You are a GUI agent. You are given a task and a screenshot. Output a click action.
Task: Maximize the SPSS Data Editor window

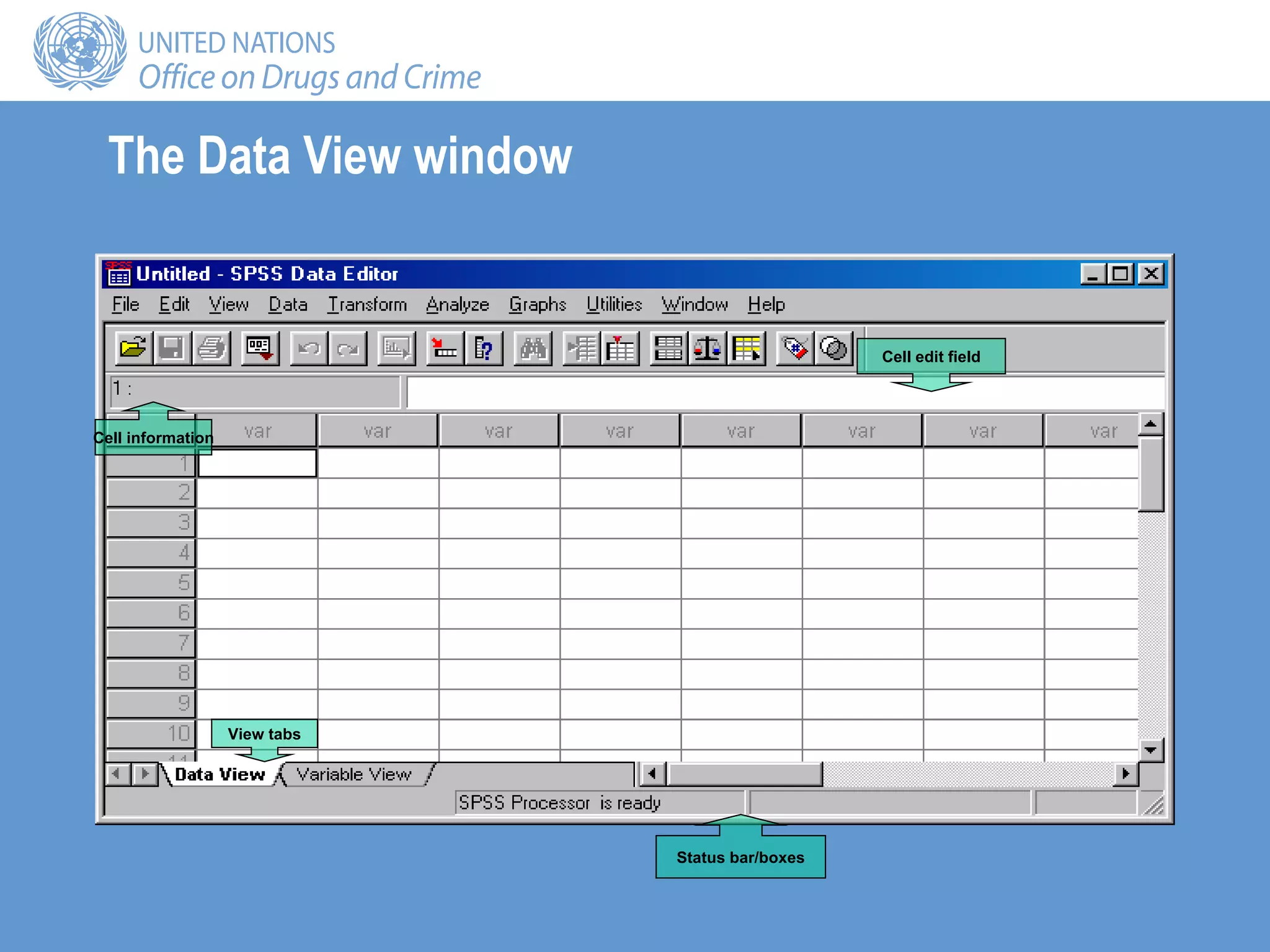pos(1121,274)
